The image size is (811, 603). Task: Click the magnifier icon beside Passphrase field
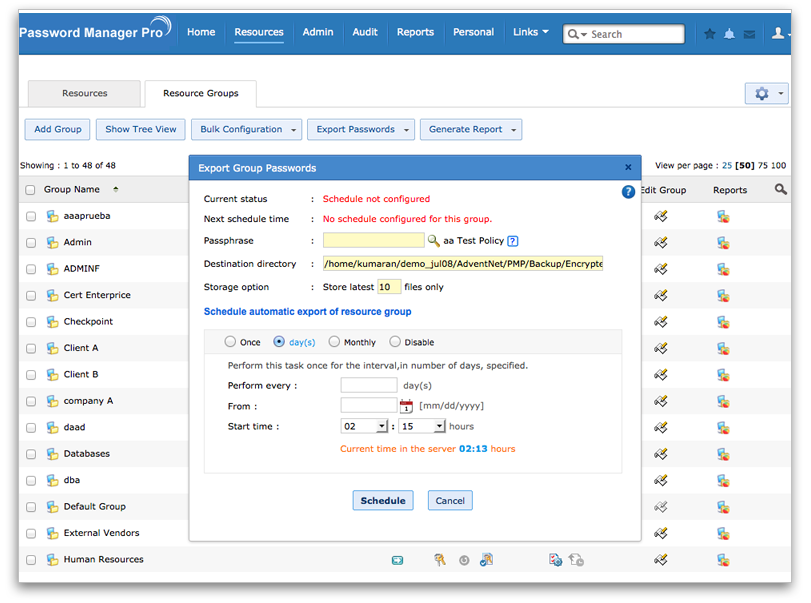click(x=433, y=240)
